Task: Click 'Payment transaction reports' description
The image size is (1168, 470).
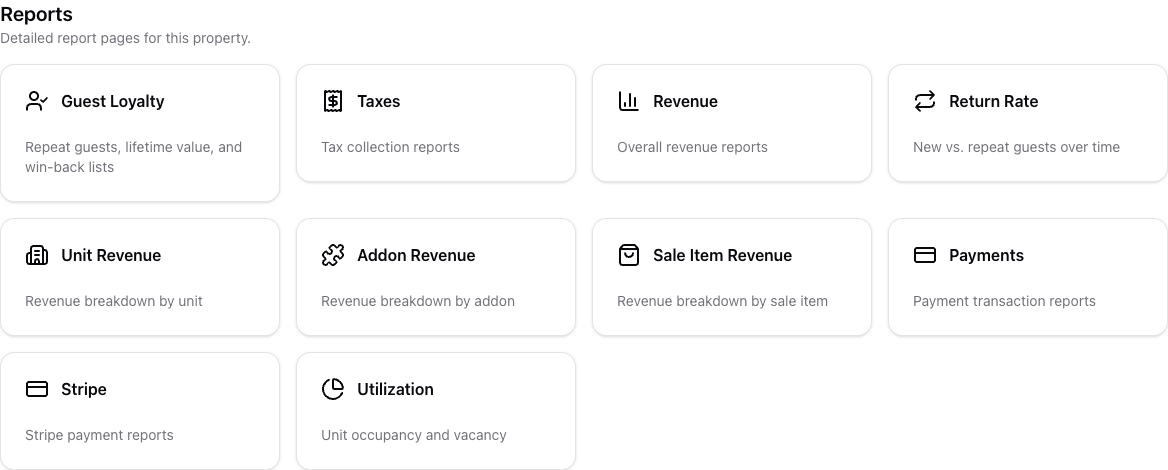Action: tap(1004, 302)
